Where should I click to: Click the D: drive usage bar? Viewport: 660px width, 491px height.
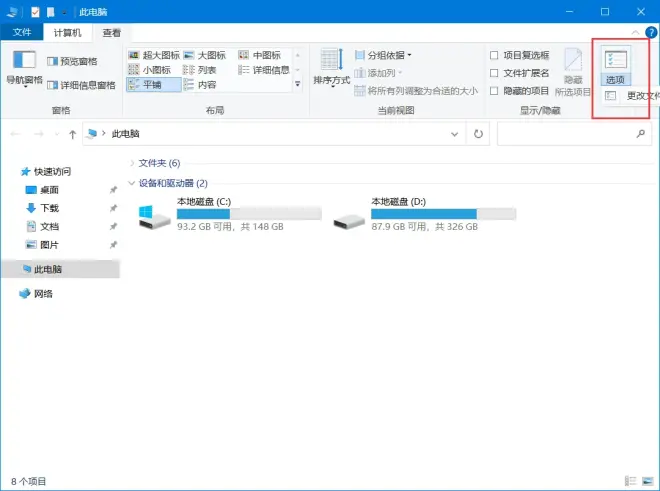click(444, 214)
